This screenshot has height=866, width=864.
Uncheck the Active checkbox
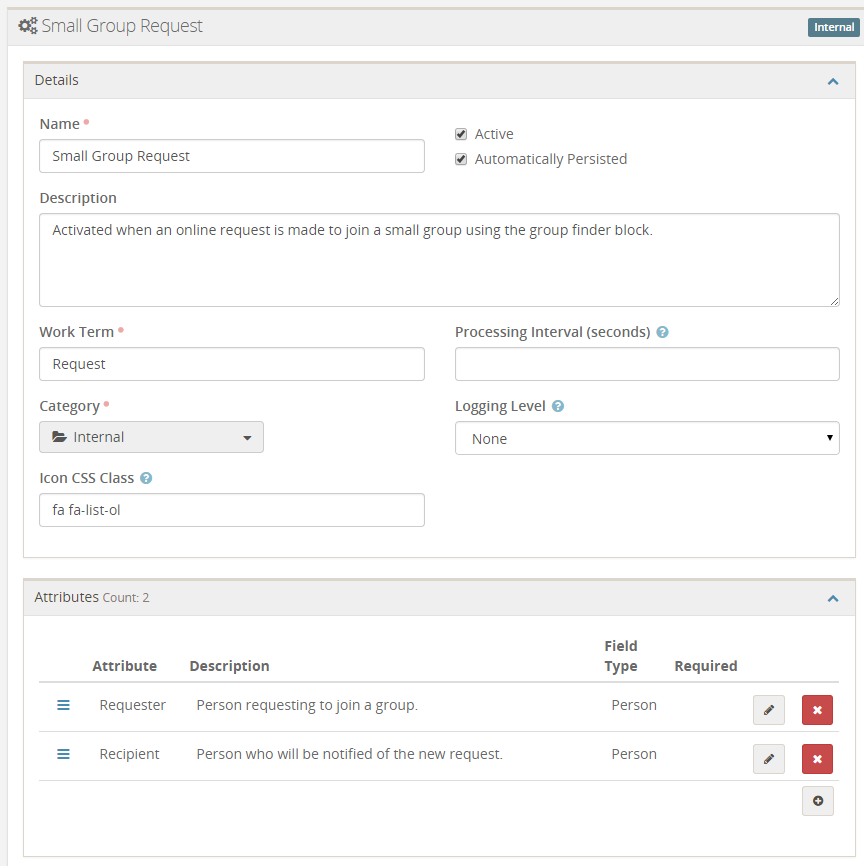coord(461,134)
